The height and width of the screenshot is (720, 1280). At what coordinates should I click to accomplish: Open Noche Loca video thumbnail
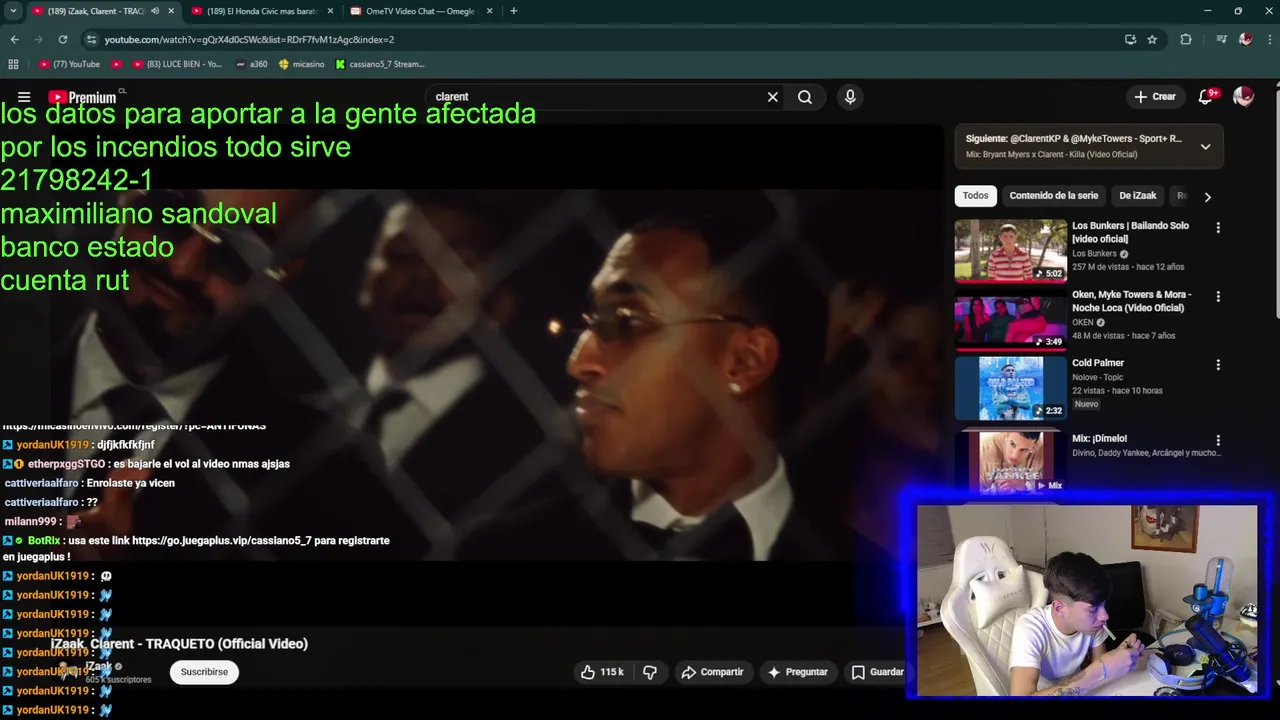point(1010,321)
